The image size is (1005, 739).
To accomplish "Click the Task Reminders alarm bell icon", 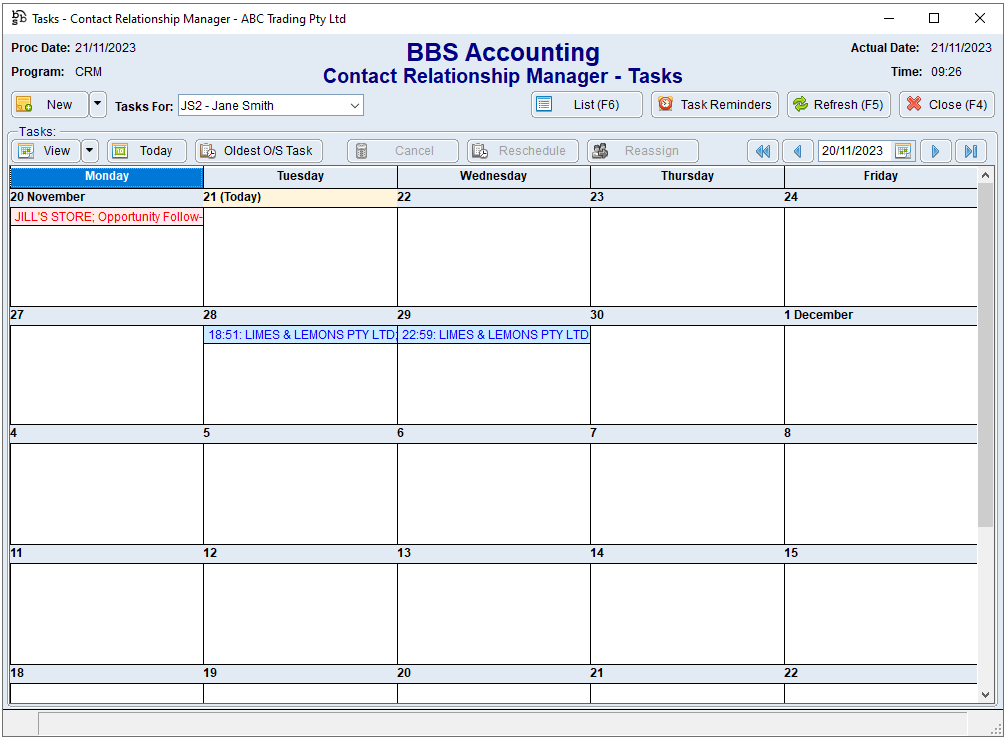I will click(665, 104).
